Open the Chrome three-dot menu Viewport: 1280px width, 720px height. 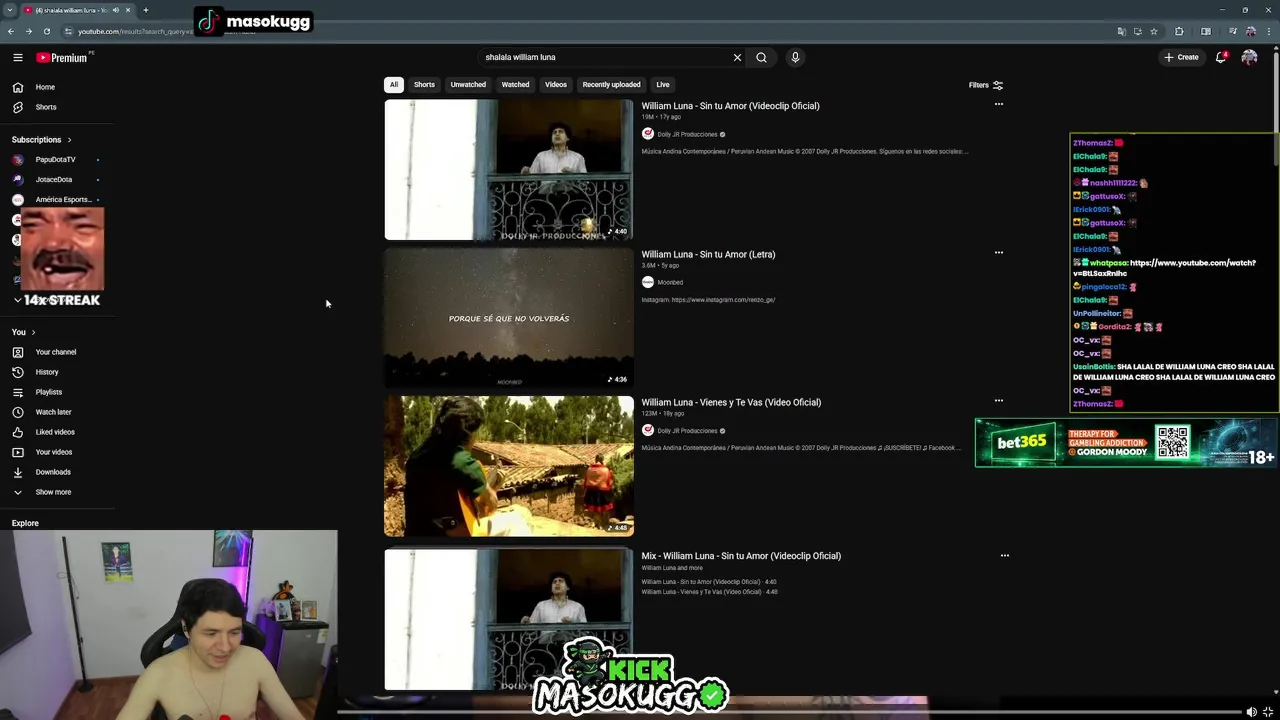1267,31
